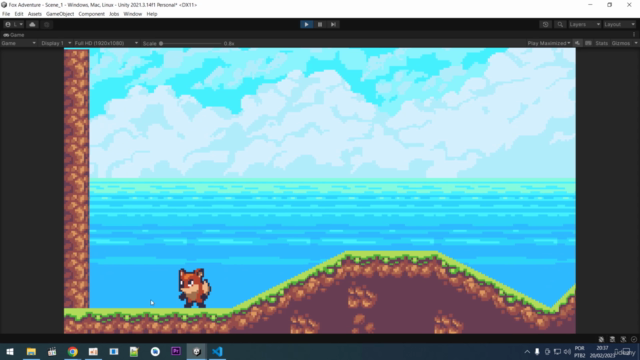The width and height of the screenshot is (640, 360).
Task: Select the Game tab
Action: pos(14,35)
